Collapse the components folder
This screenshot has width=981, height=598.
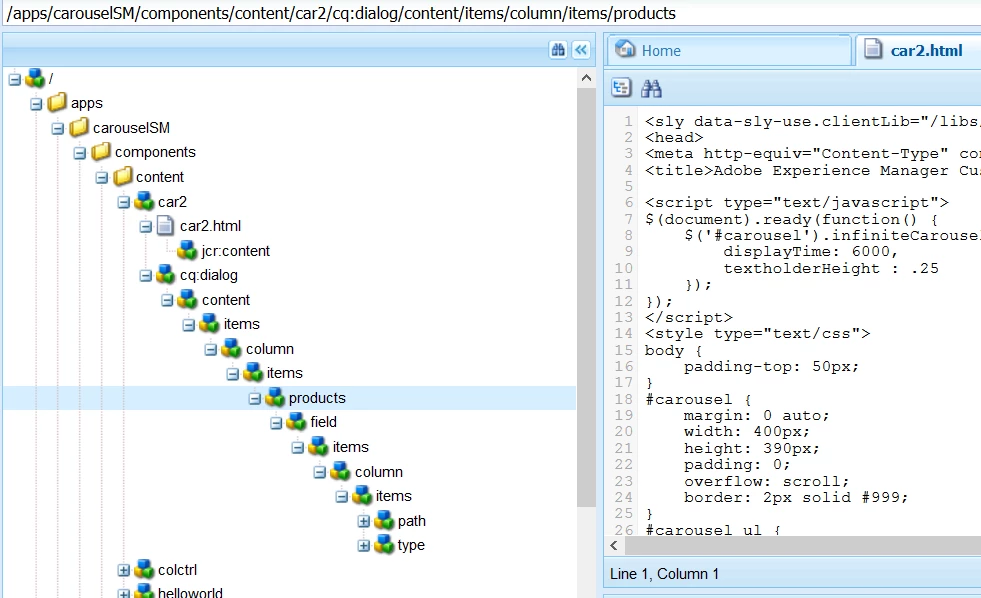click(x=79, y=153)
